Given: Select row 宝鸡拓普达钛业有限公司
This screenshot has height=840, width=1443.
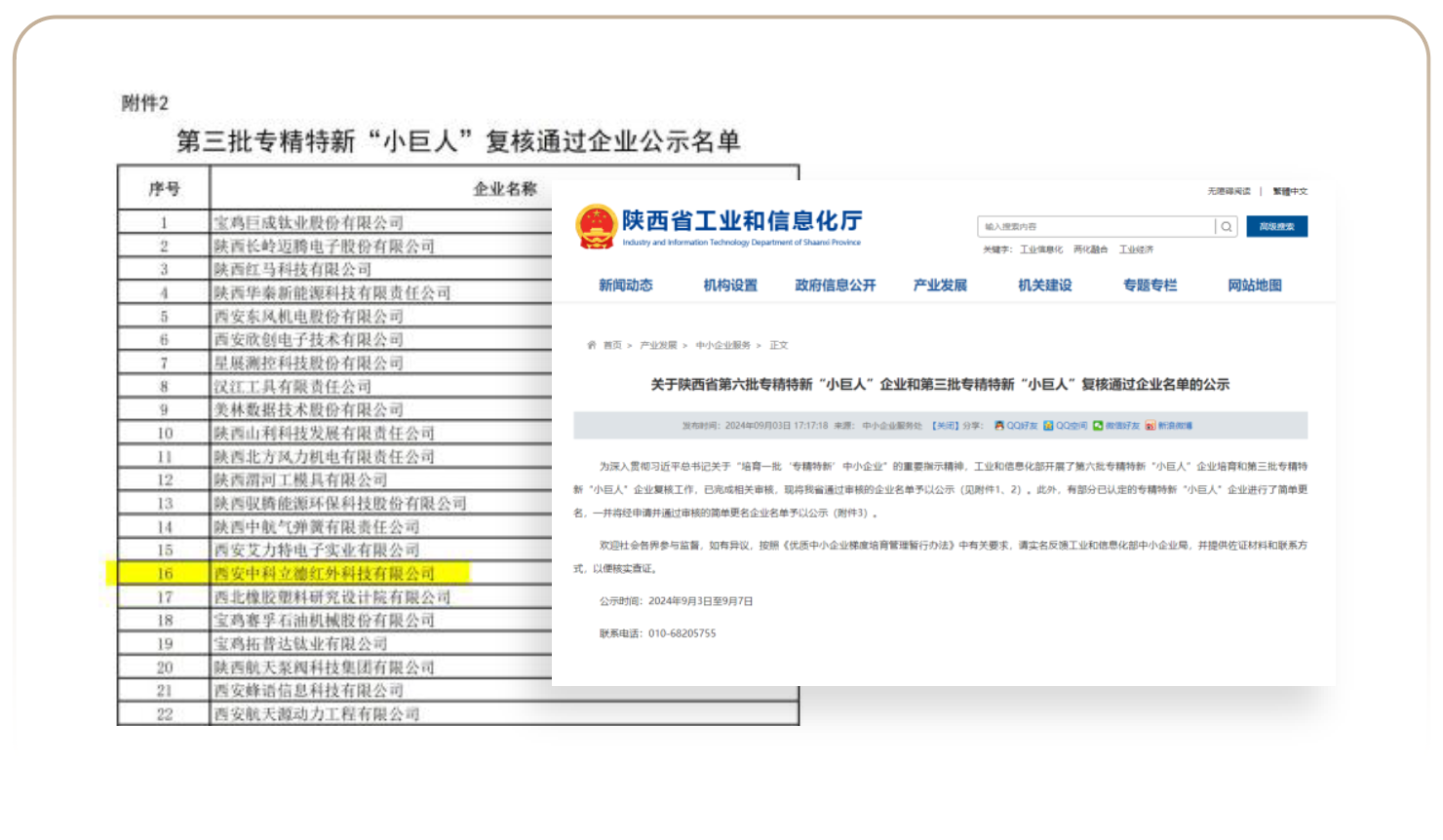Looking at the screenshot, I should [300, 644].
